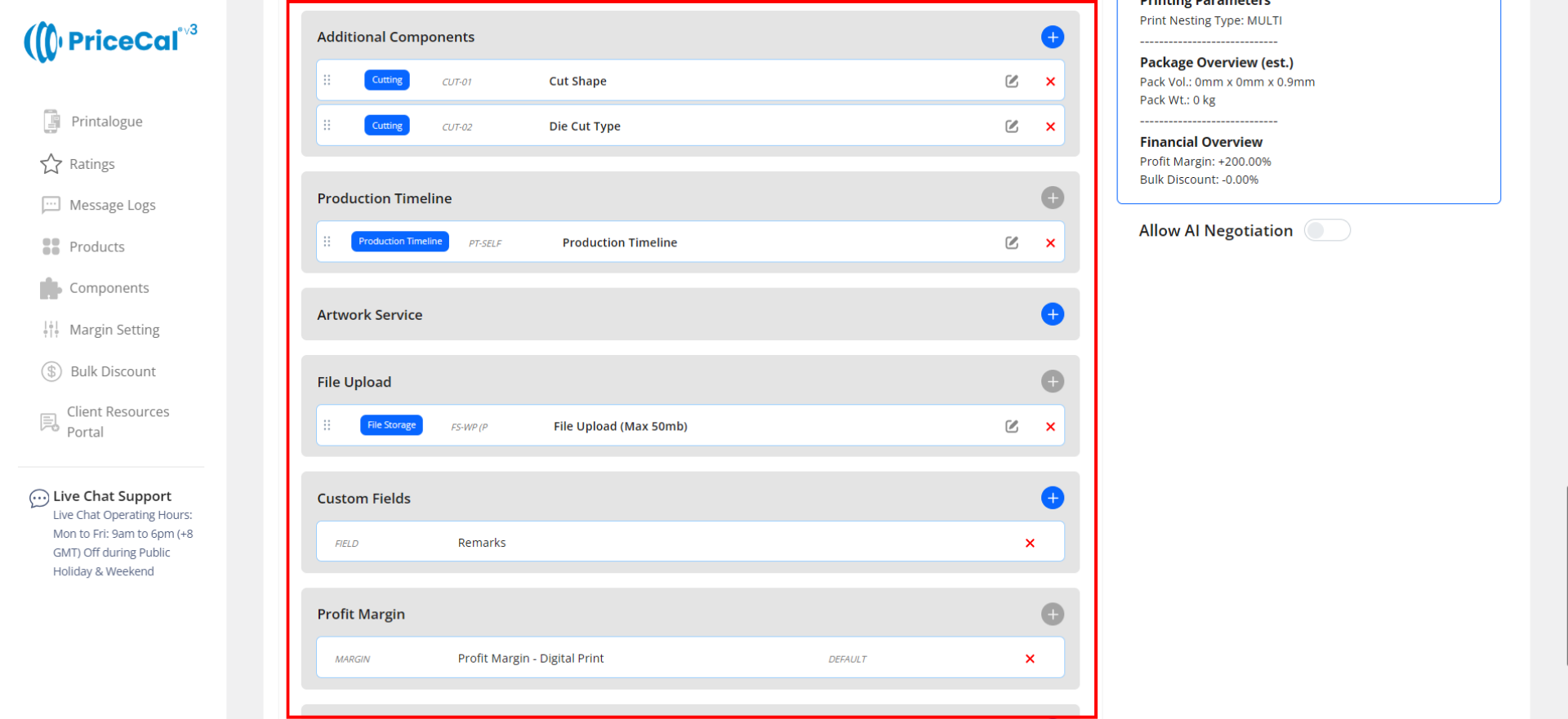Add a new Custom Field

(x=1052, y=498)
